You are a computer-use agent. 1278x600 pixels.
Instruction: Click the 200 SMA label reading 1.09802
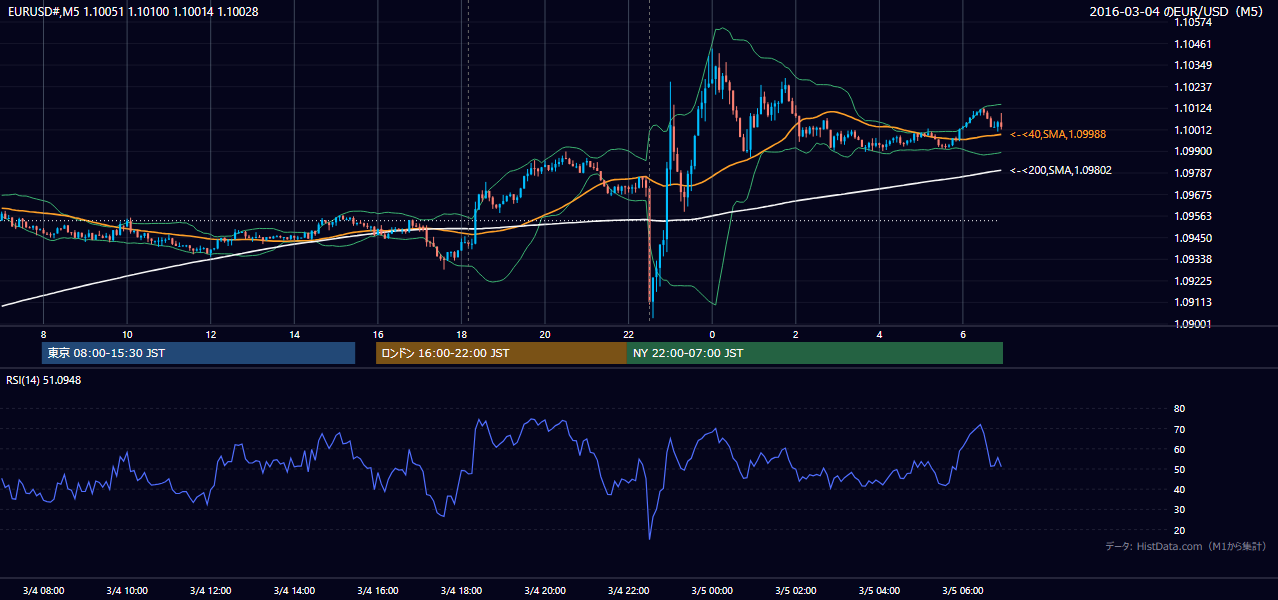pyautogui.click(x=1061, y=170)
